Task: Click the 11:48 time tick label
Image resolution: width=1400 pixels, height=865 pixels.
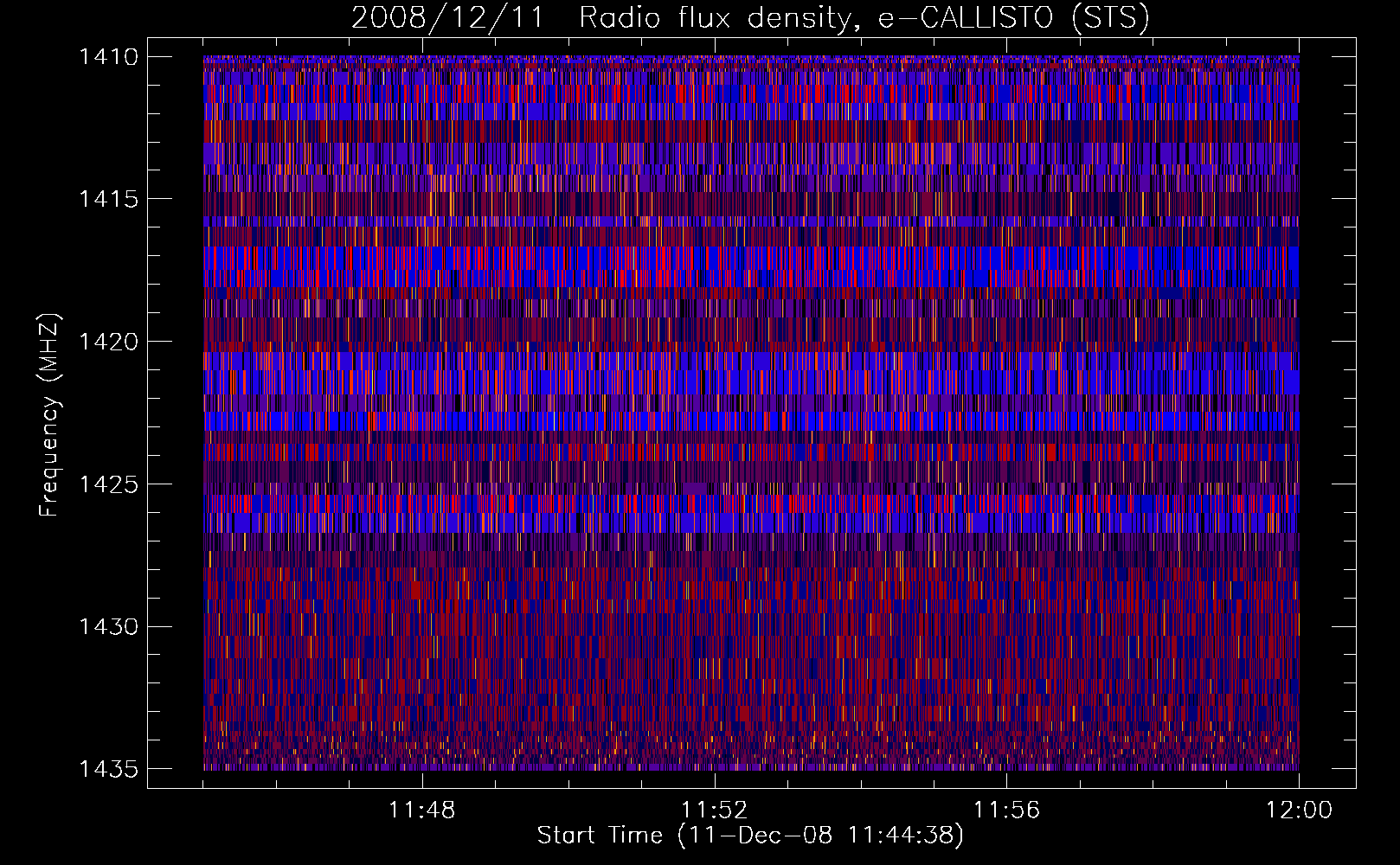Action: (422, 811)
